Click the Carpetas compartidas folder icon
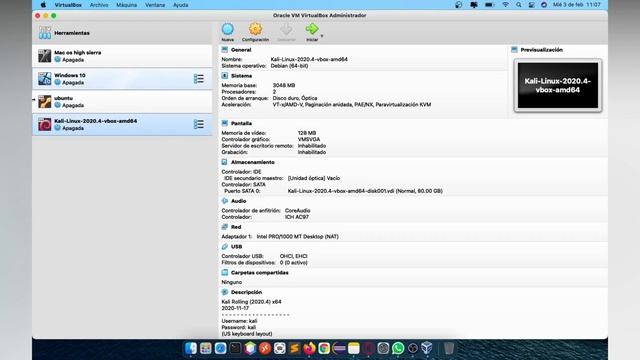 pos(224,272)
